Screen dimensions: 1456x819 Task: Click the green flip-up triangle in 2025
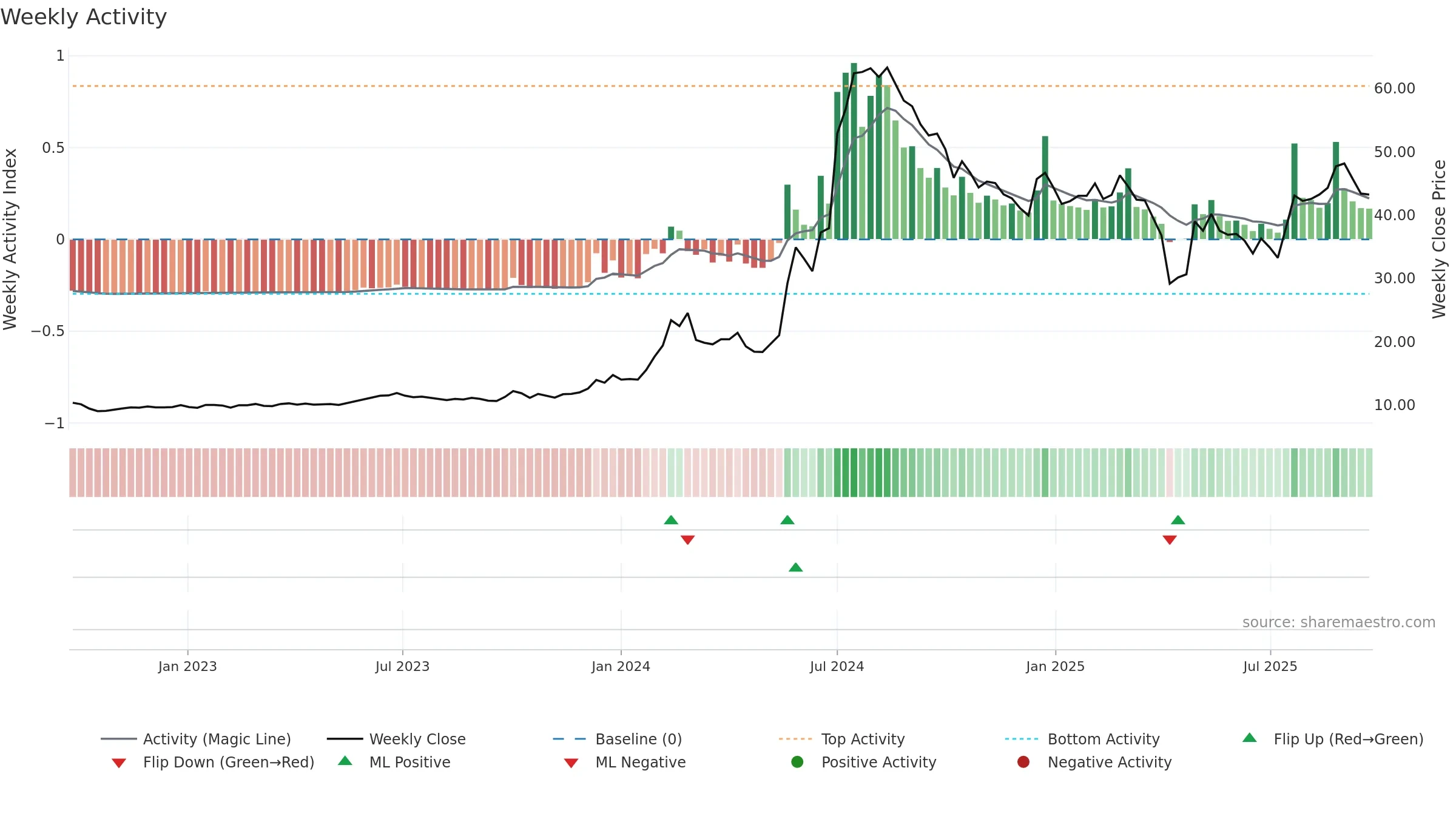pos(1178,520)
